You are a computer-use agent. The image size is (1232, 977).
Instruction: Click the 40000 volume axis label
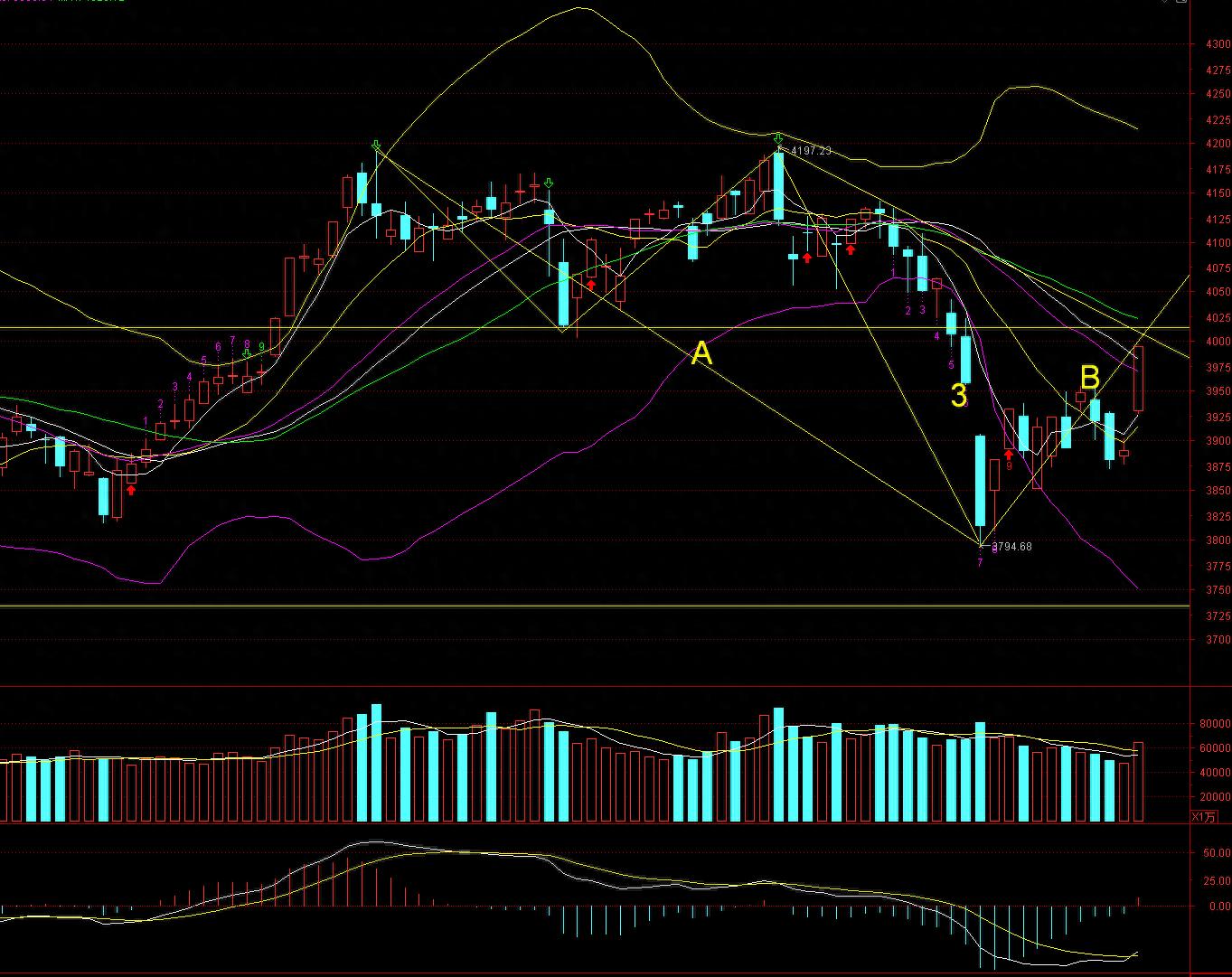1215,773
